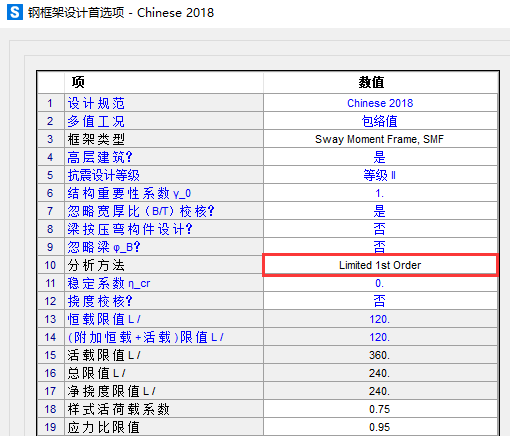
Task: Edit the 活载限值 L/ value 360
Action: click(x=380, y=355)
